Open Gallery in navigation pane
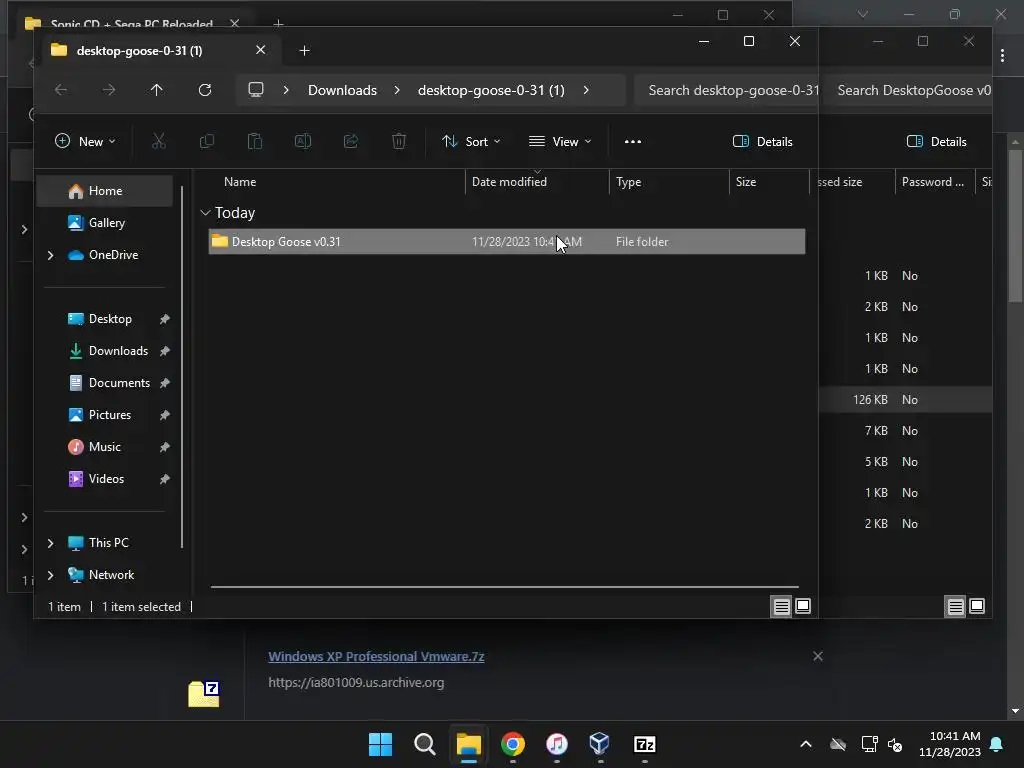Viewport: 1024px width, 768px height. [x=104, y=223]
